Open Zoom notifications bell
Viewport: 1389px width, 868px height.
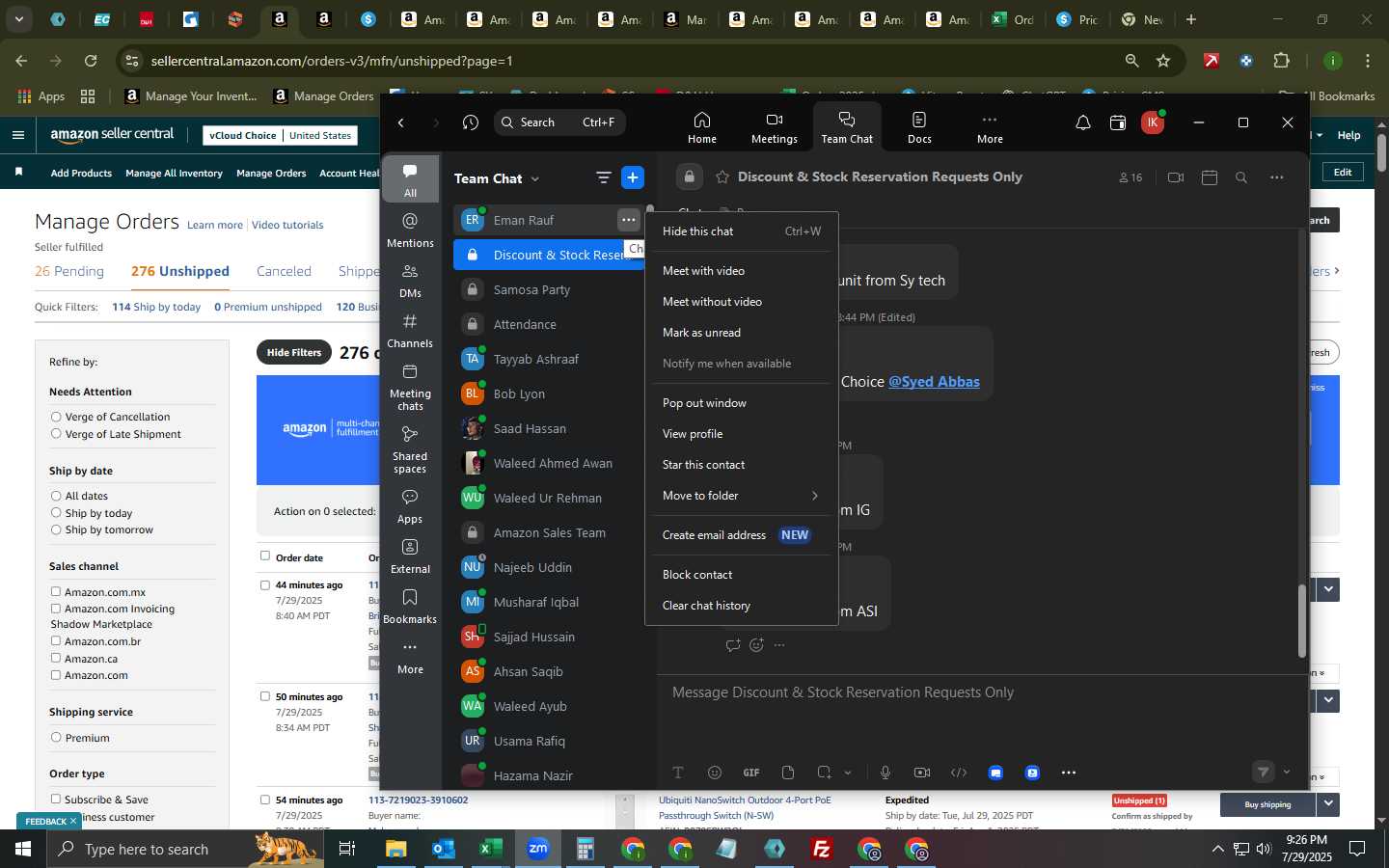pyautogui.click(x=1082, y=122)
